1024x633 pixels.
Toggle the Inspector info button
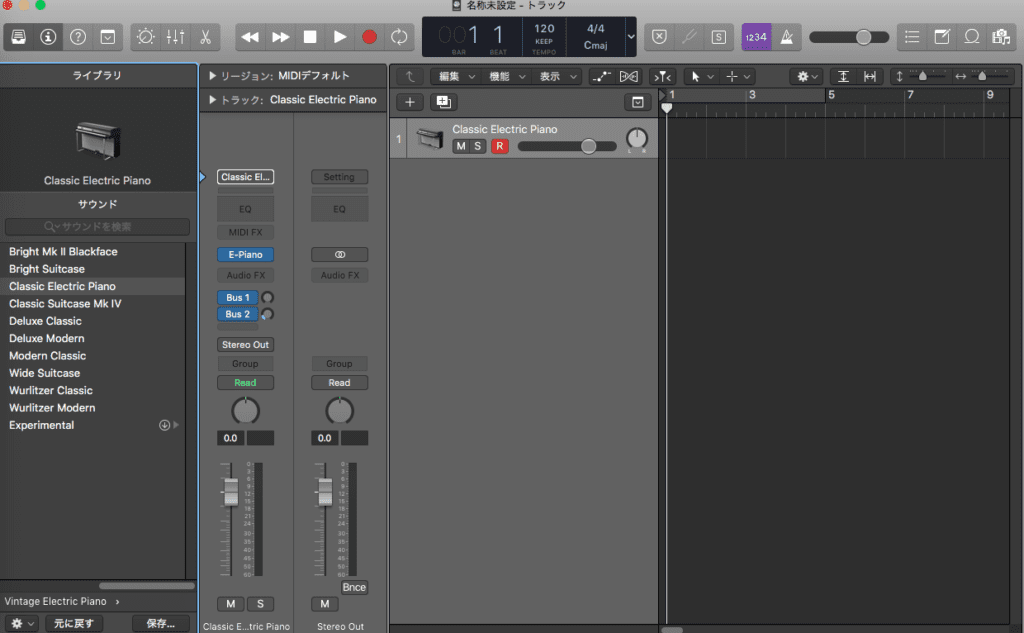click(48, 37)
